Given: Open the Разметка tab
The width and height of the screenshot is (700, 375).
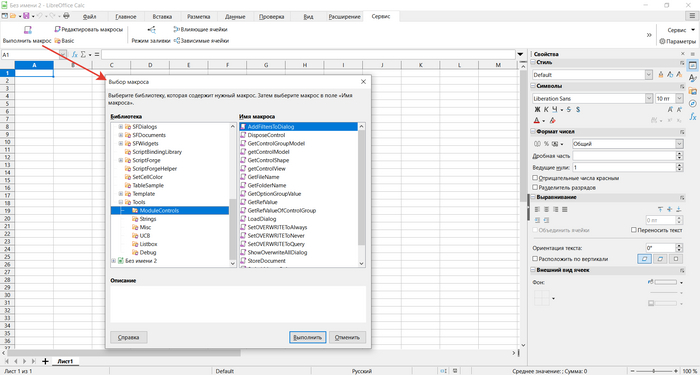Looking at the screenshot, I should (x=199, y=17).
